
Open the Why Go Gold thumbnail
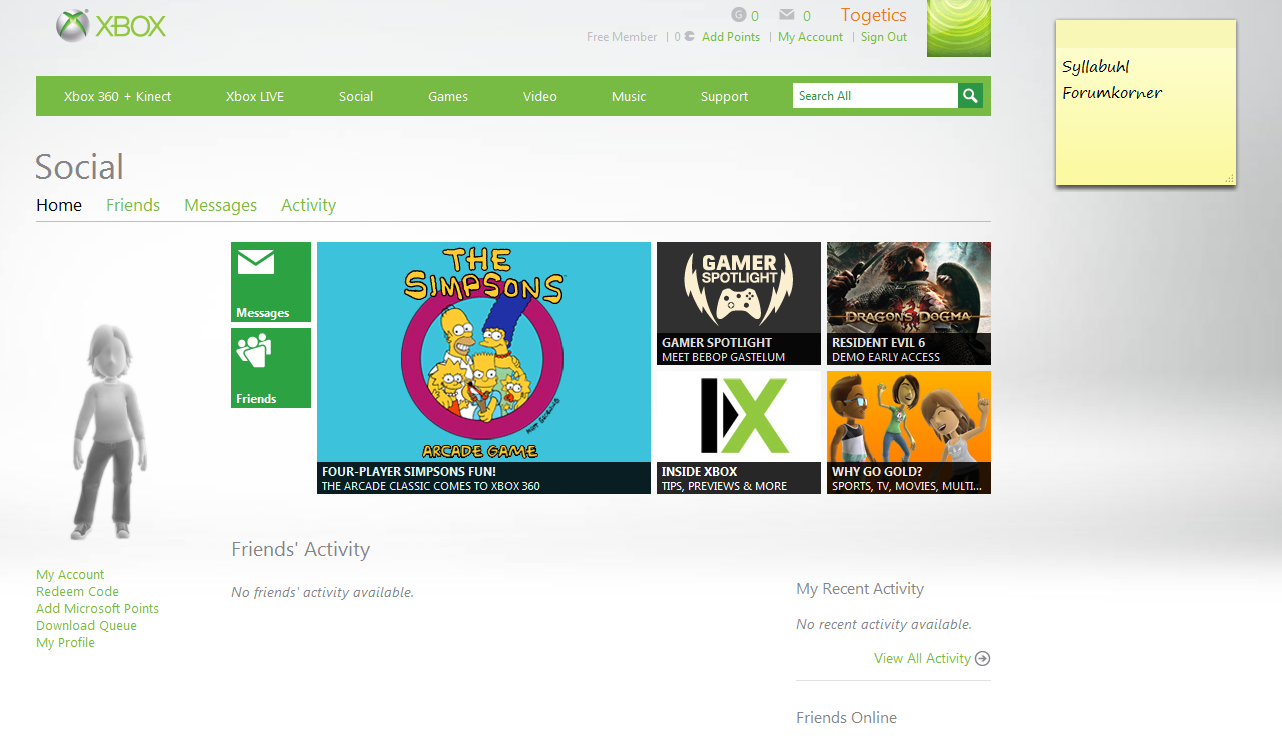909,432
